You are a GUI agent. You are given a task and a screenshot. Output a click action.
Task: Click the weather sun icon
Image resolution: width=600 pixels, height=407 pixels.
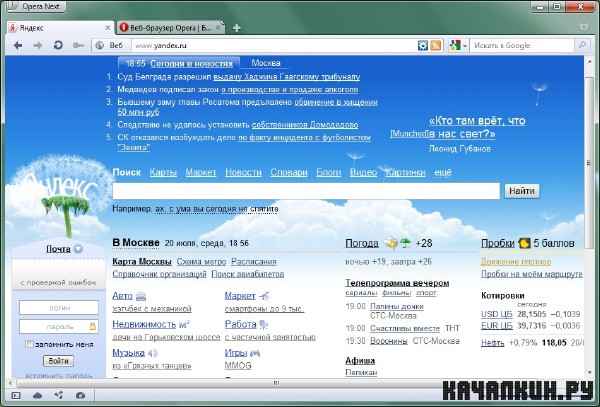392,243
